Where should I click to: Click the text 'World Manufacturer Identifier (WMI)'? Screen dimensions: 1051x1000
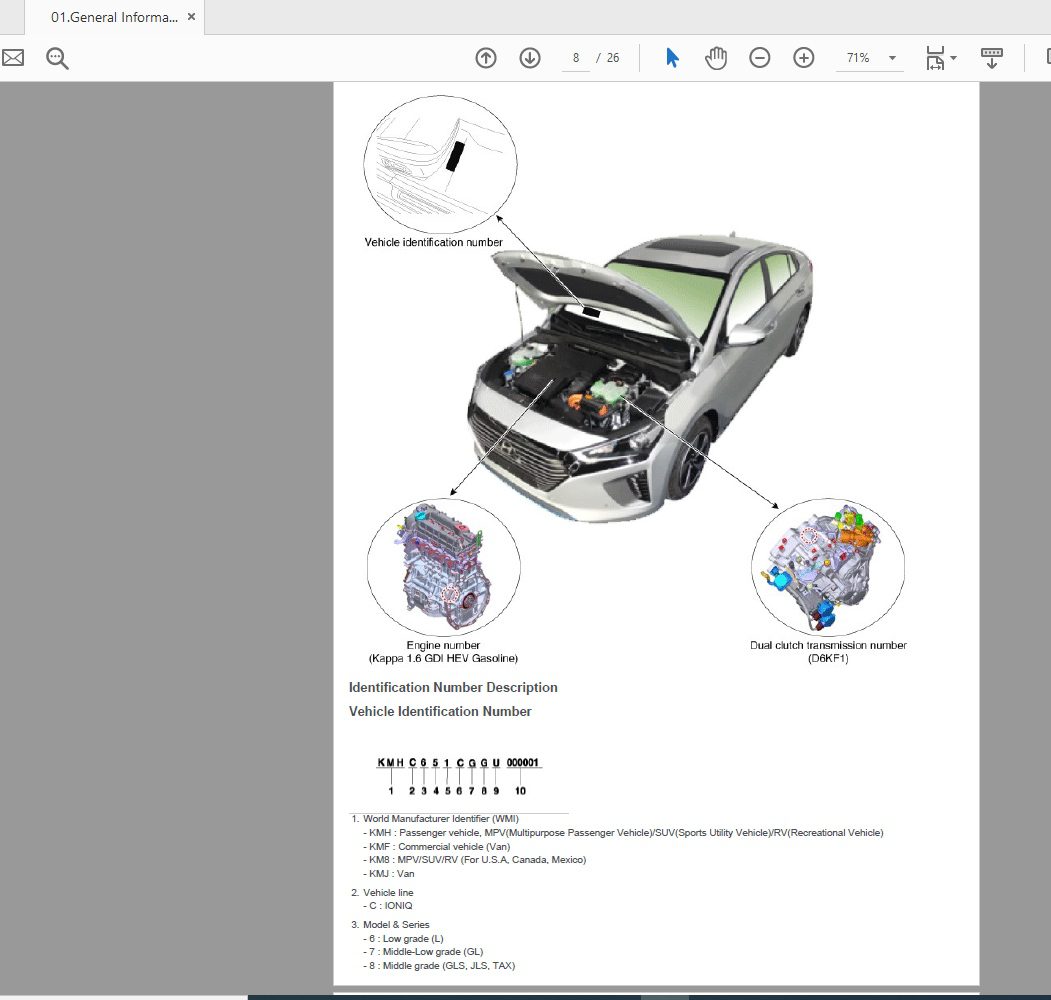(x=441, y=818)
